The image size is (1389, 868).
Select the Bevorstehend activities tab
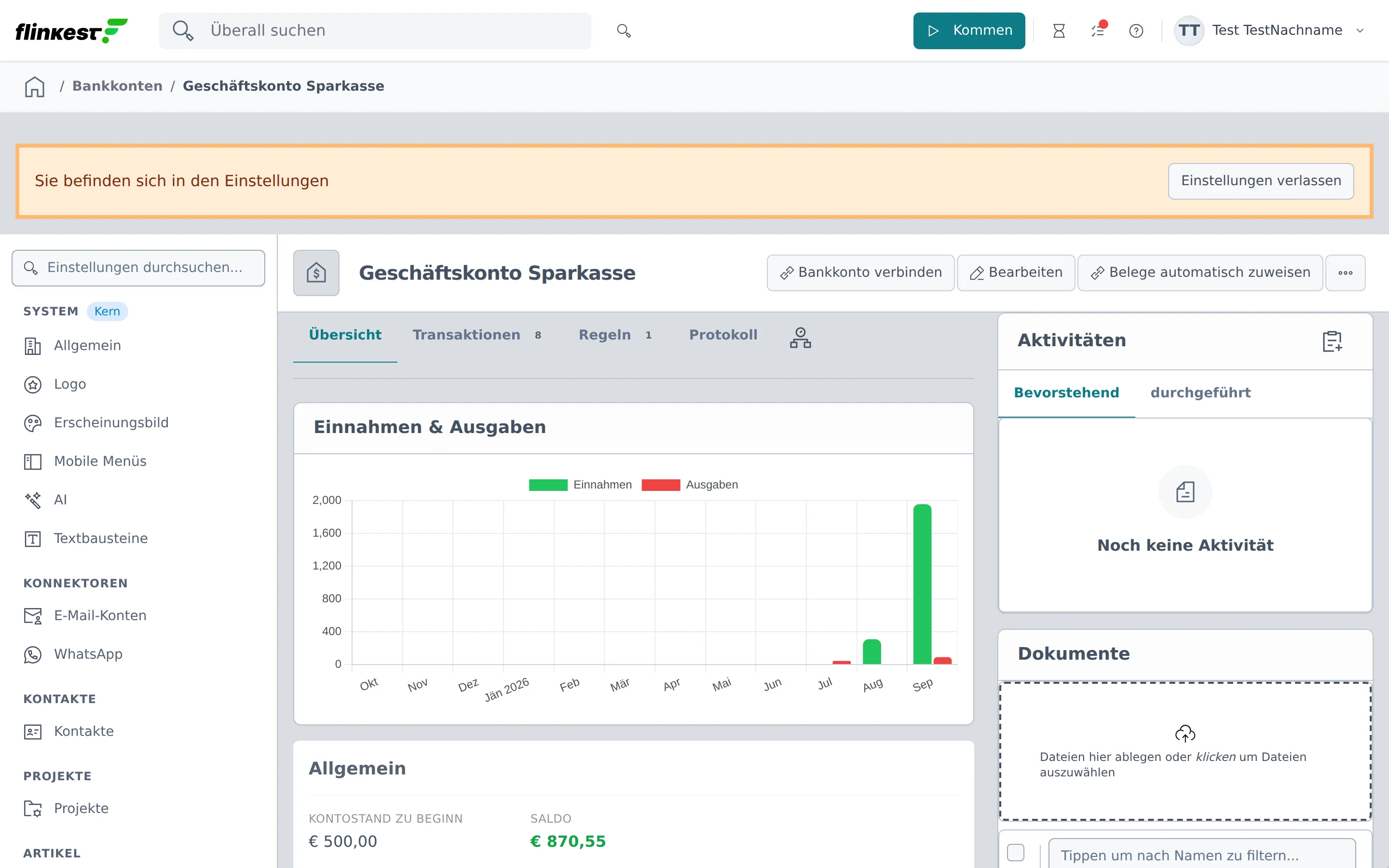pyautogui.click(x=1066, y=393)
